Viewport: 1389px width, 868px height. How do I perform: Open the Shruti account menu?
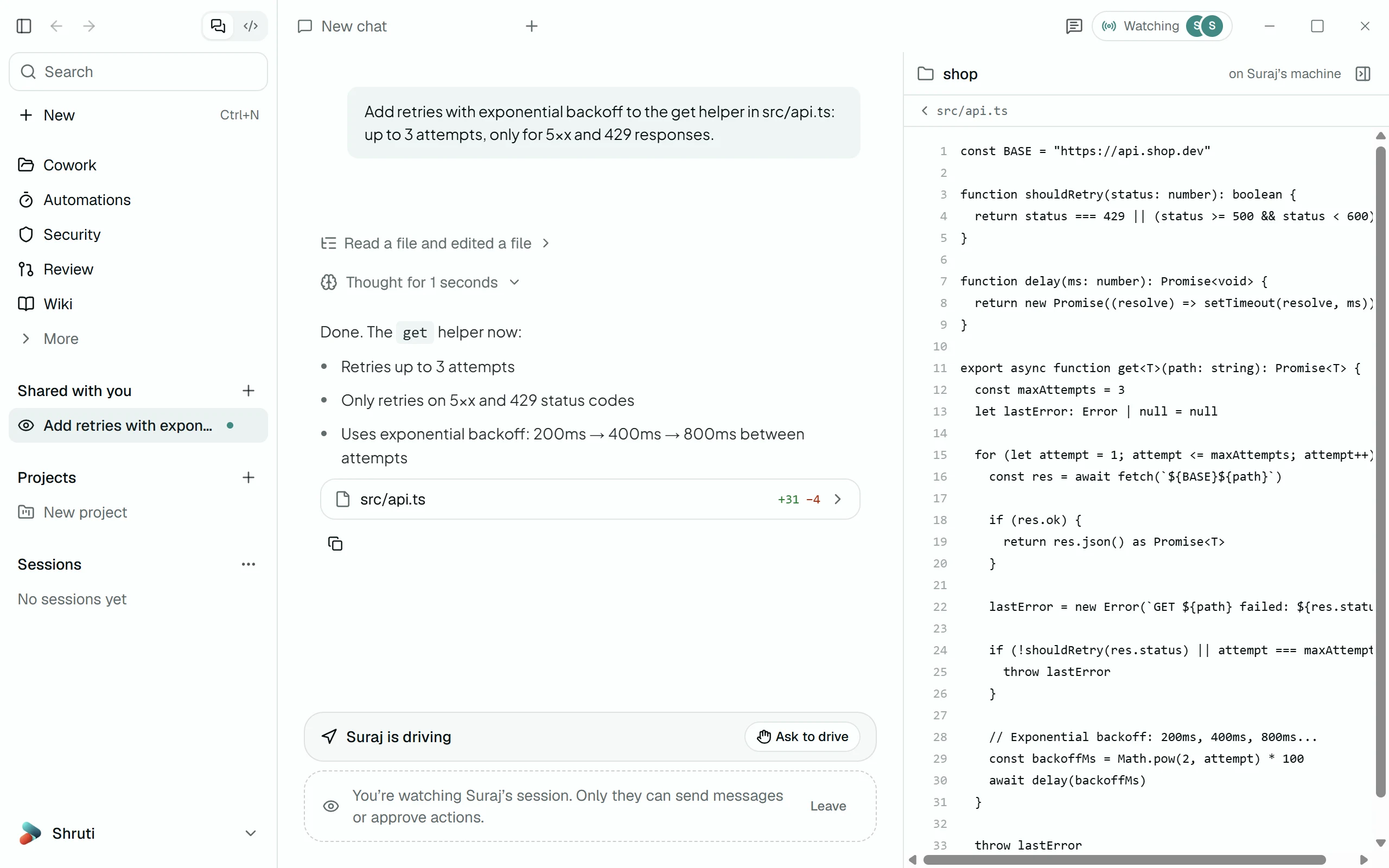[138, 833]
